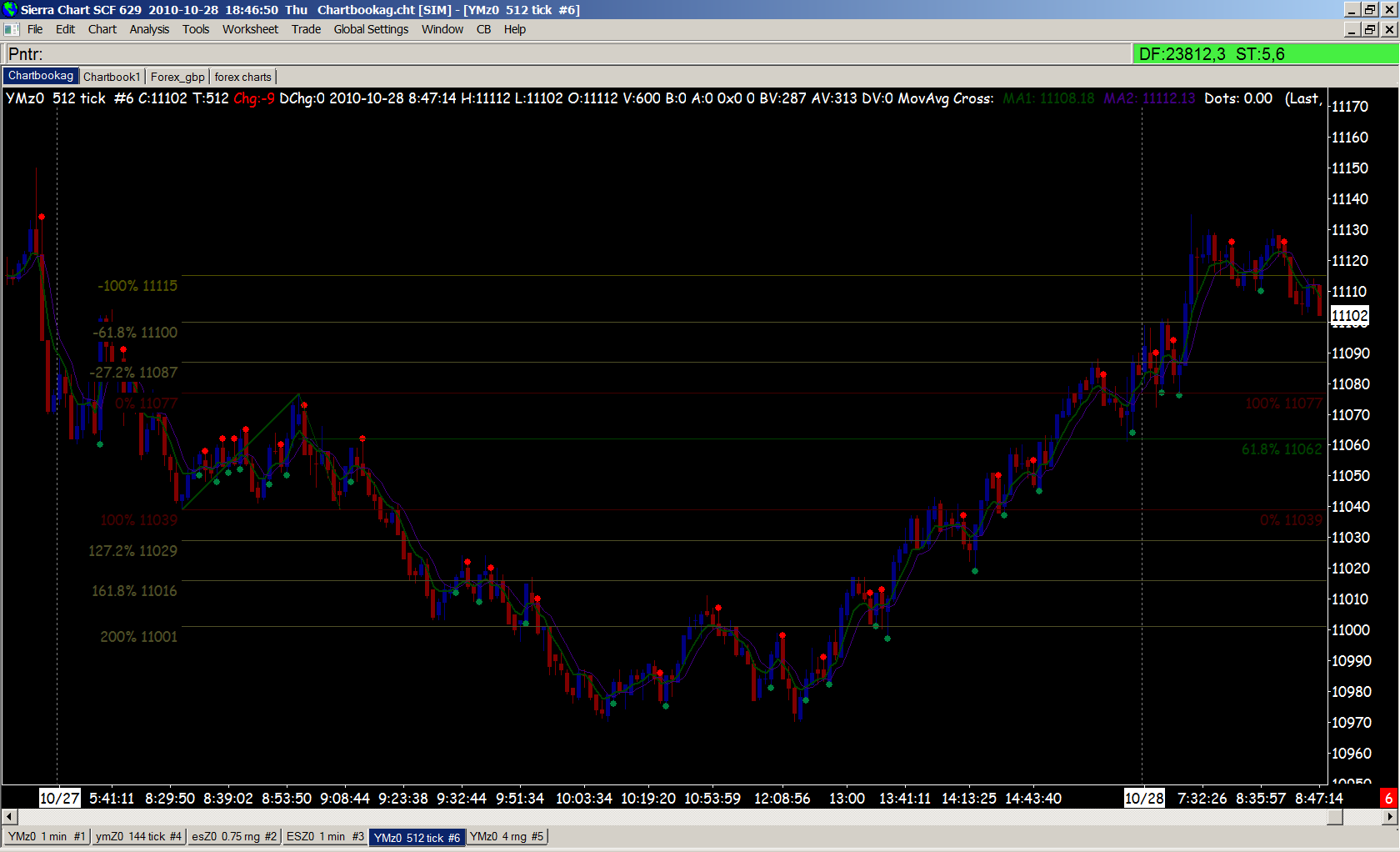1400x852 pixels.
Task: Click the 11170 price scale label
Action: tap(1350, 107)
